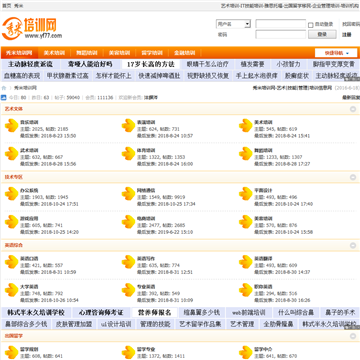
Task: Open the 主动脉轻度返流 link in first row
Action: [x=30, y=64]
